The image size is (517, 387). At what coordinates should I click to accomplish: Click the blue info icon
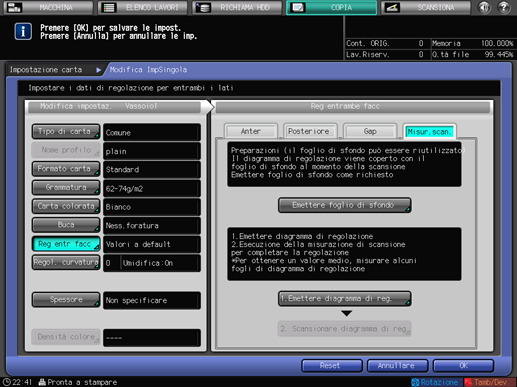(x=23, y=32)
